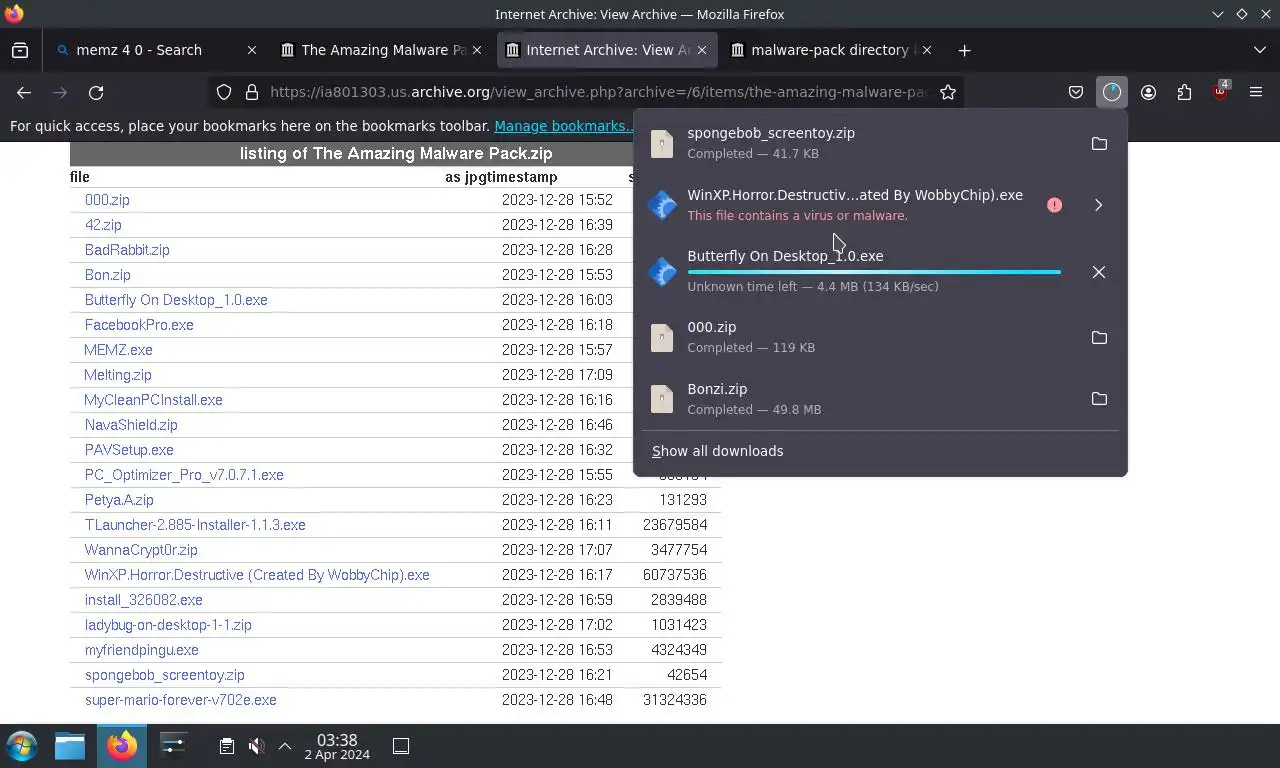Go back one page
Viewport: 1280px width, 768px height.
pos(24,92)
